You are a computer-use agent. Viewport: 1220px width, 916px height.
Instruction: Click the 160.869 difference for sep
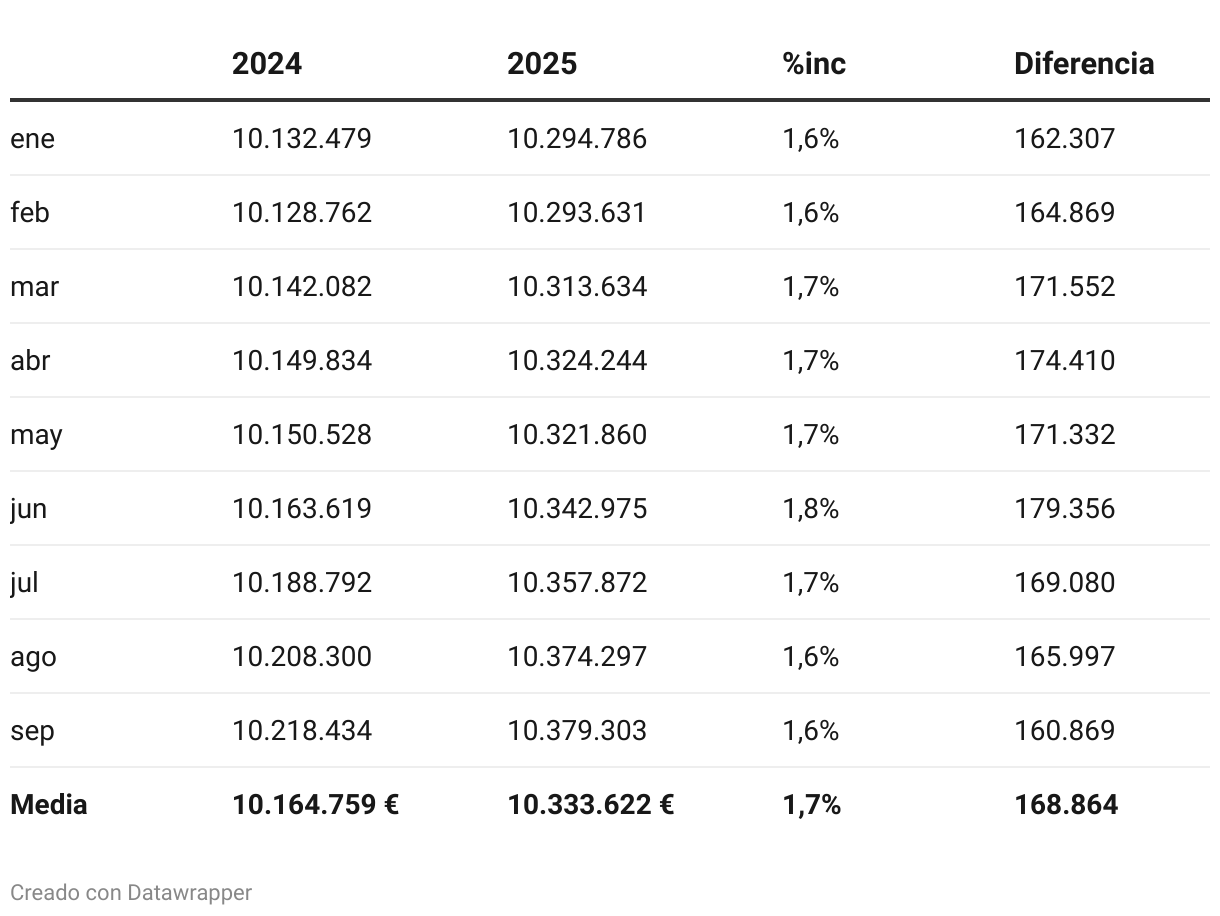pos(1064,731)
